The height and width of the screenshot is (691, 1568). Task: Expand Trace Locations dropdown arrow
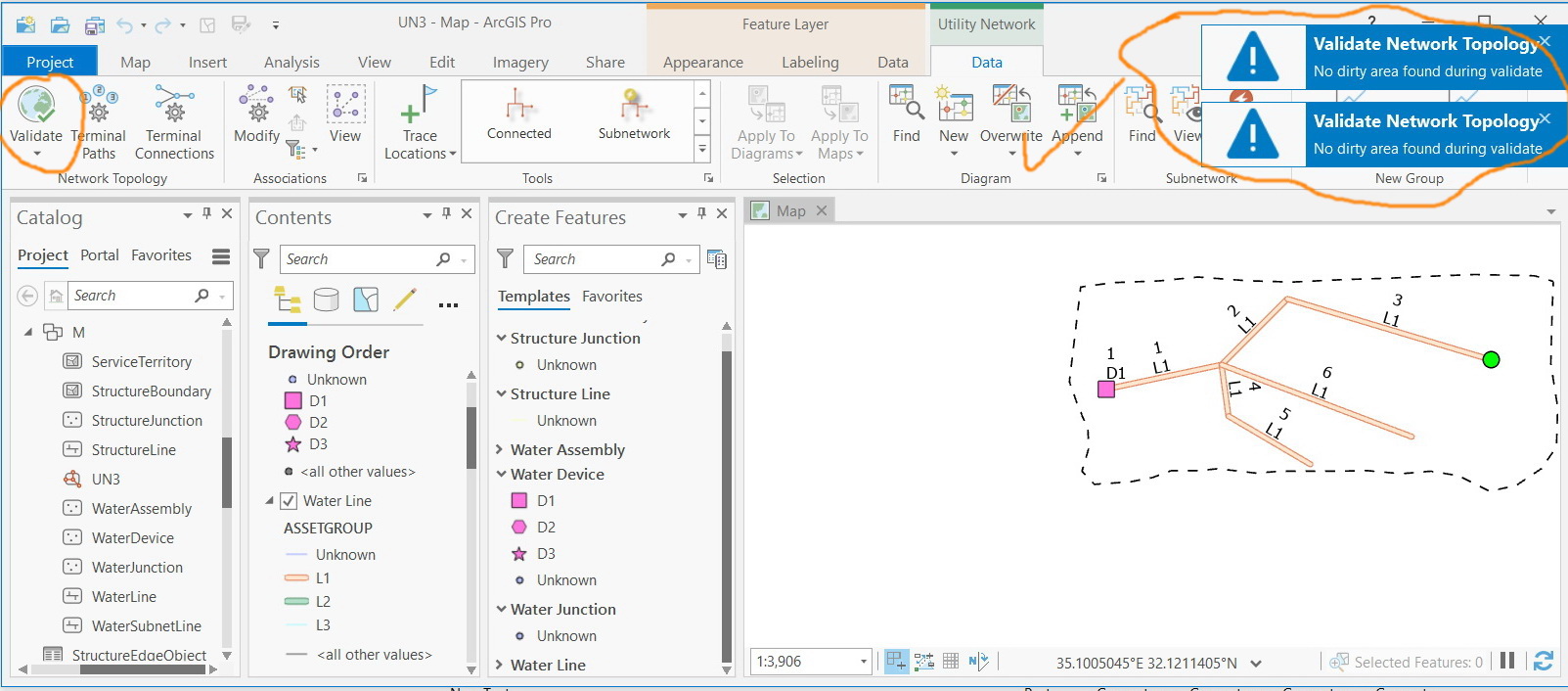click(x=453, y=154)
